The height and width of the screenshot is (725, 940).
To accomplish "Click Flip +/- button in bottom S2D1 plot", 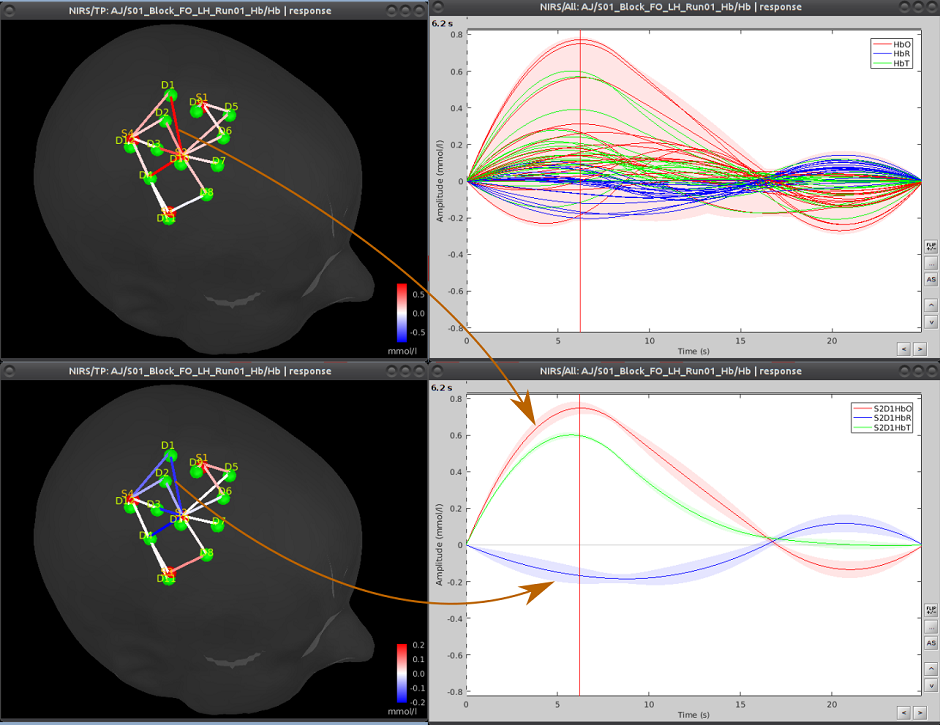I will pyautogui.click(x=930, y=610).
